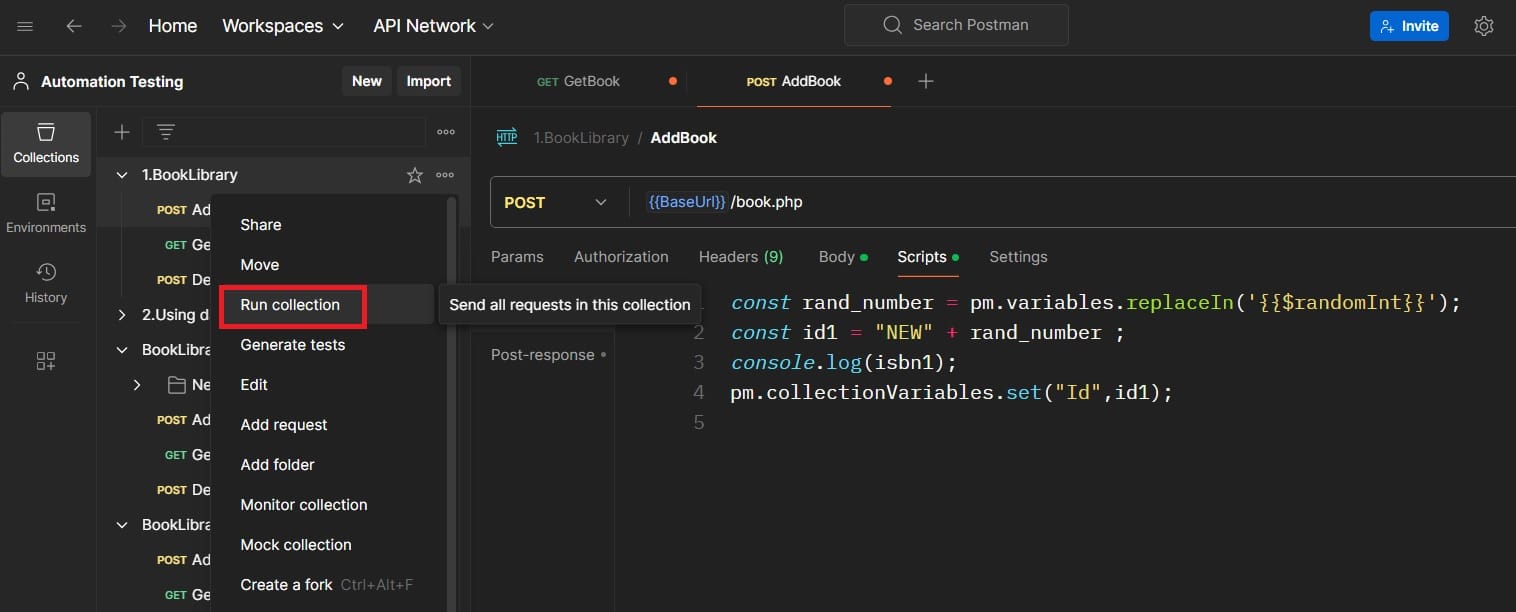This screenshot has height=612, width=1516.
Task: Open the configure workspace sidebar grid icon
Action: click(46, 361)
